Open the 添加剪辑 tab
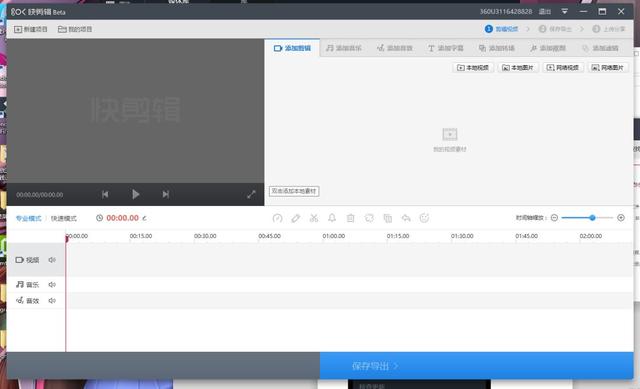This screenshot has width=640, height=389. click(292, 48)
